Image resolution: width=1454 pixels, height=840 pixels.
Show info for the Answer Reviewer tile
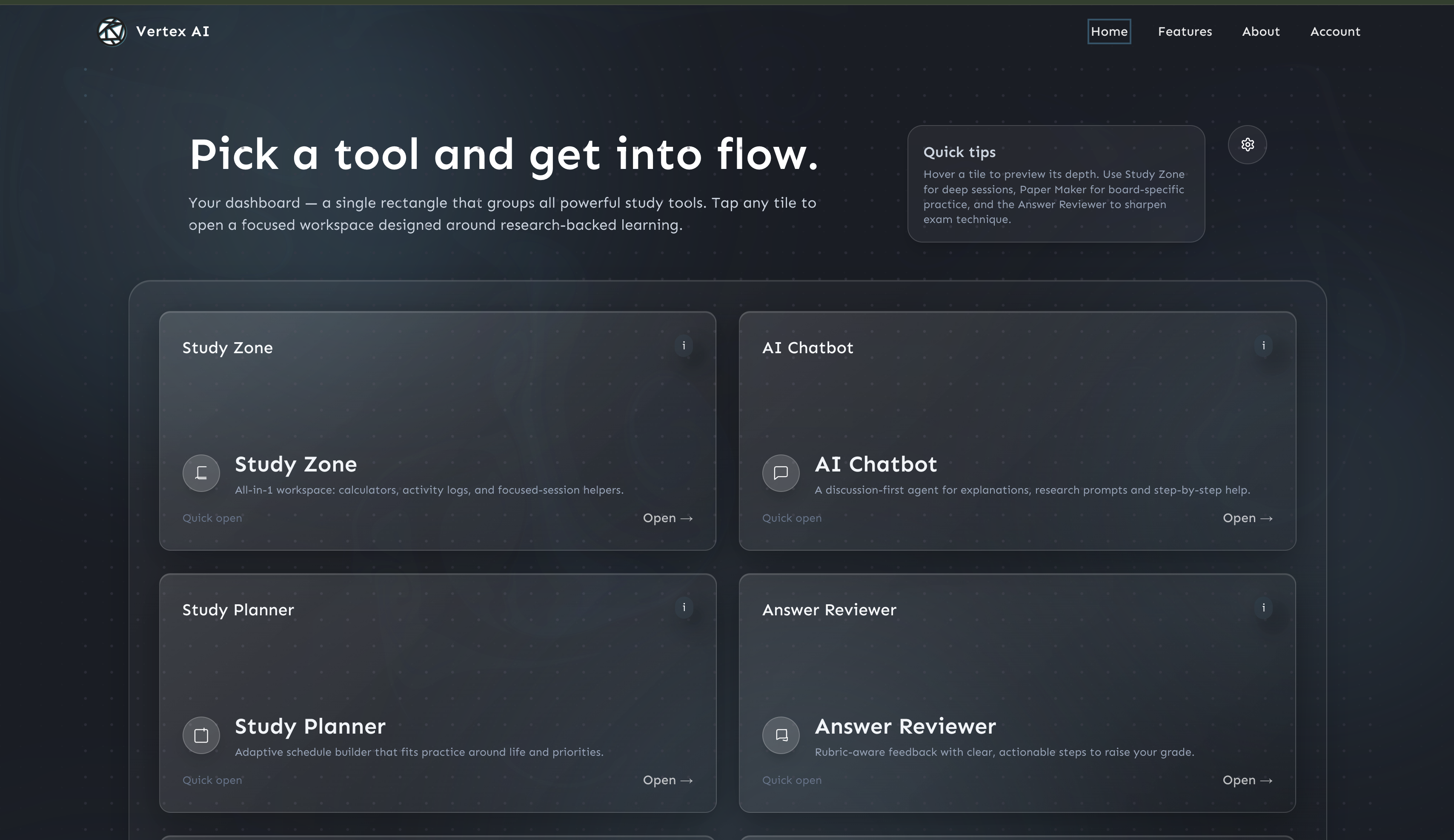tap(1263, 608)
